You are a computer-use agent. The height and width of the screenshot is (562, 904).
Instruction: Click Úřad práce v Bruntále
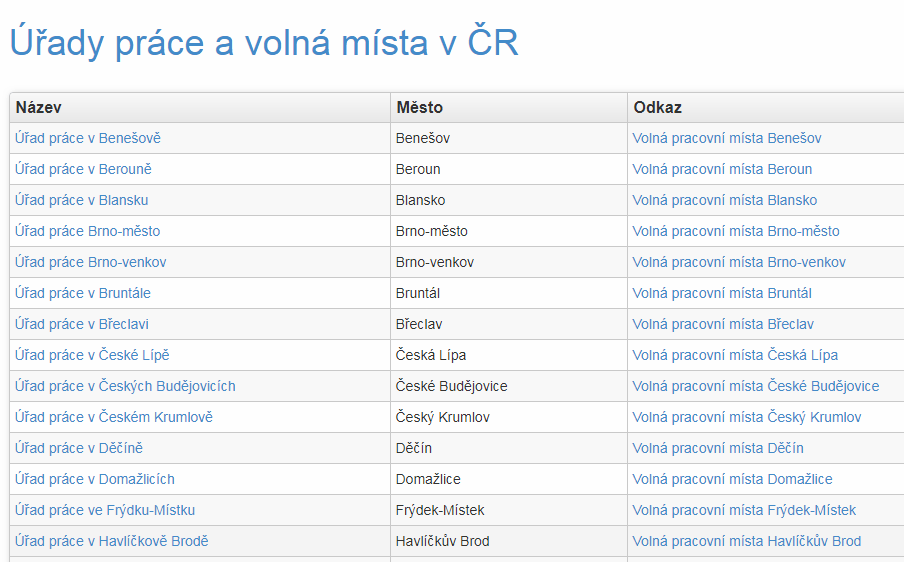pyautogui.click(x=83, y=293)
